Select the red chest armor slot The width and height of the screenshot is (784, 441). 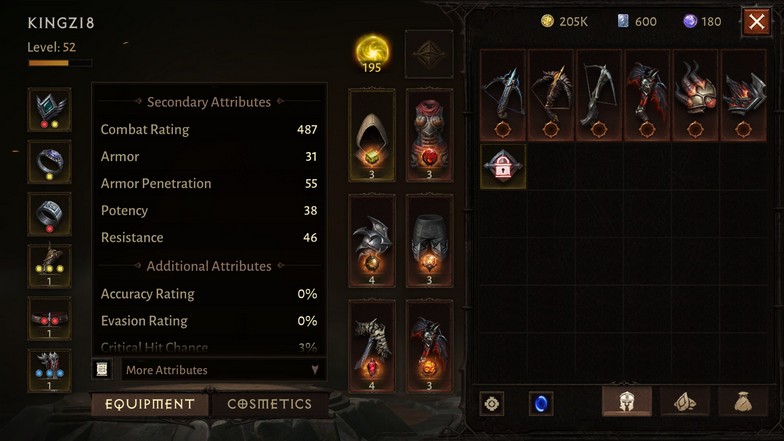429,136
